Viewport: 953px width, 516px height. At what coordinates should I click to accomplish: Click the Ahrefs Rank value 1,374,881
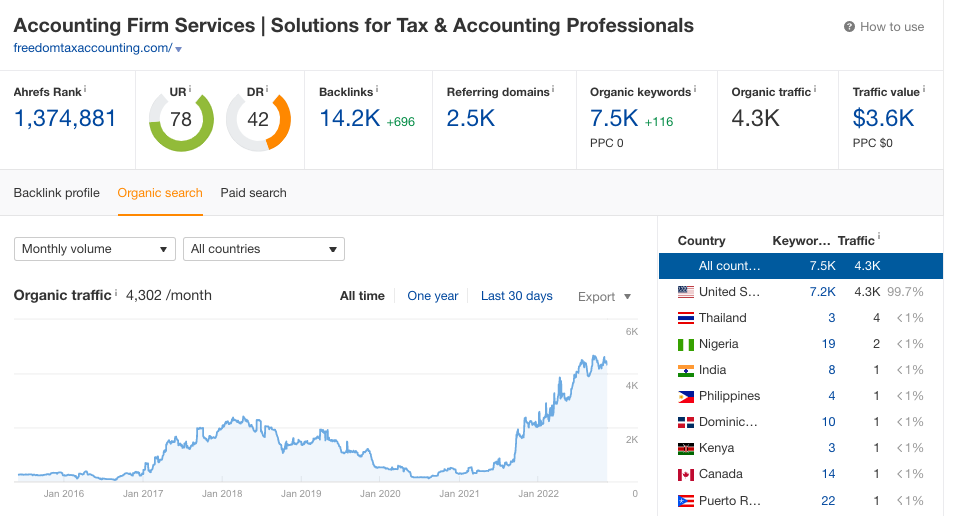(65, 119)
